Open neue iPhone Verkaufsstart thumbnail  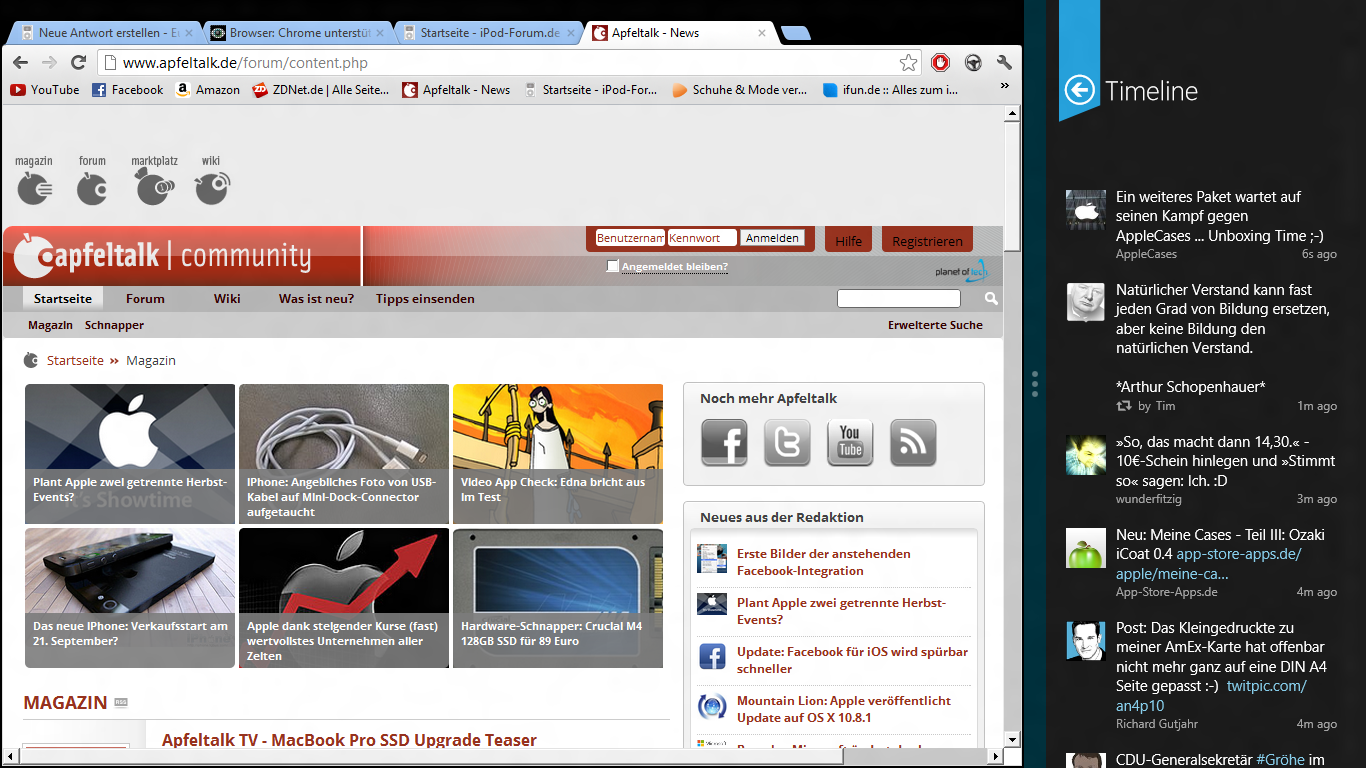click(x=130, y=598)
